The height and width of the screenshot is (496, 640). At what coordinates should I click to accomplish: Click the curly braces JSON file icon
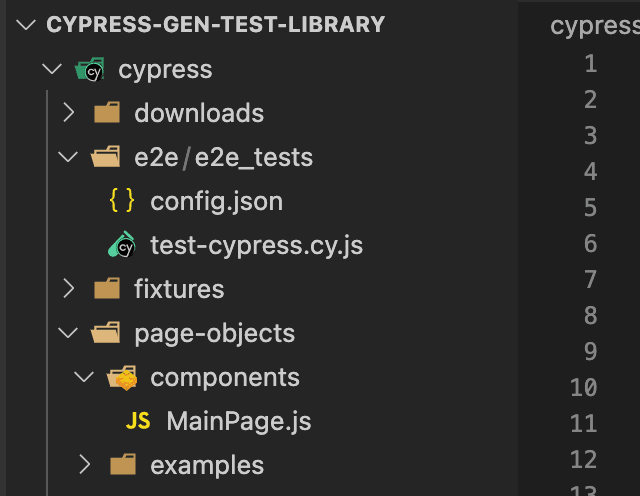pyautogui.click(x=122, y=200)
